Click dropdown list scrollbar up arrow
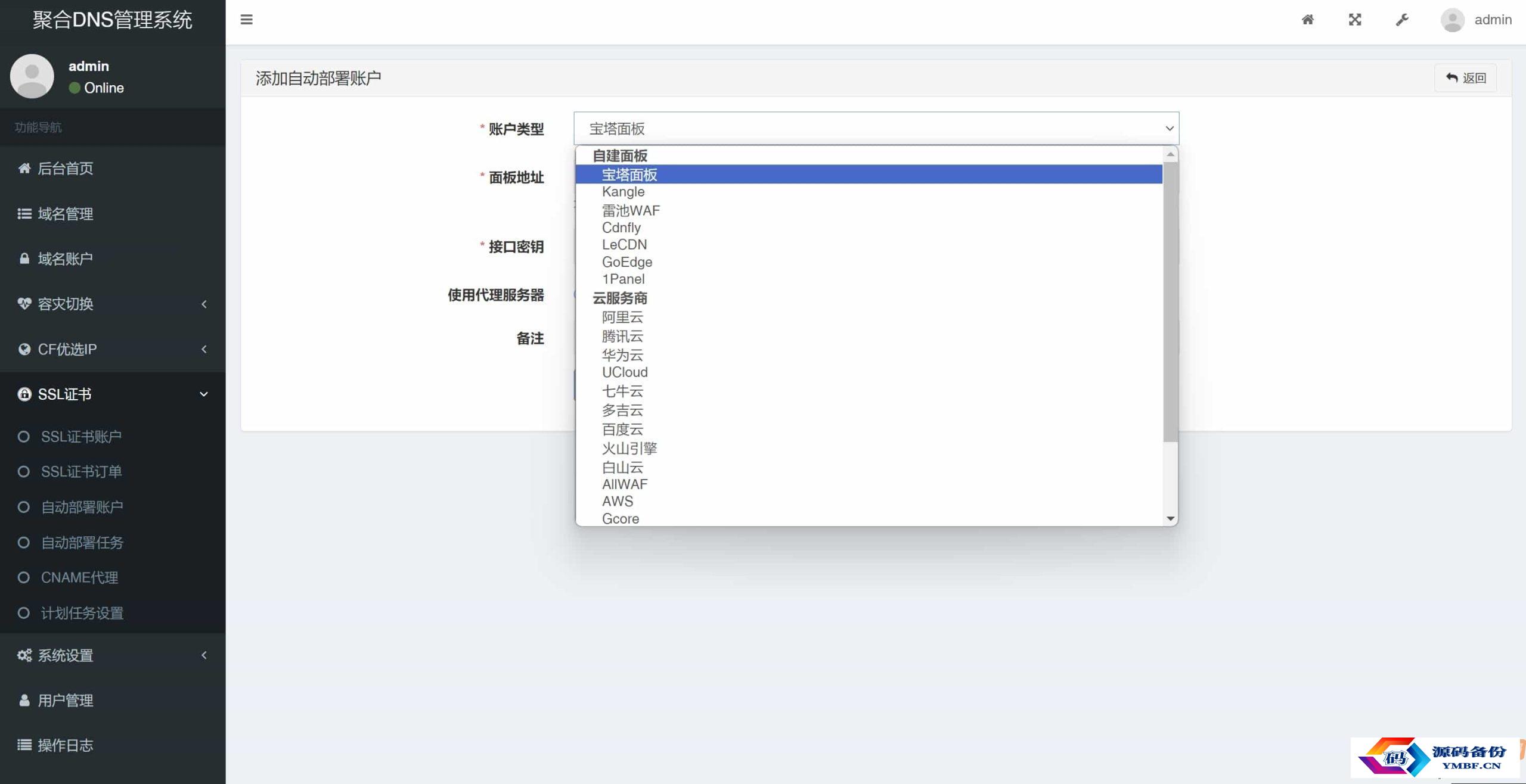This screenshot has height=784, width=1526. click(1170, 154)
